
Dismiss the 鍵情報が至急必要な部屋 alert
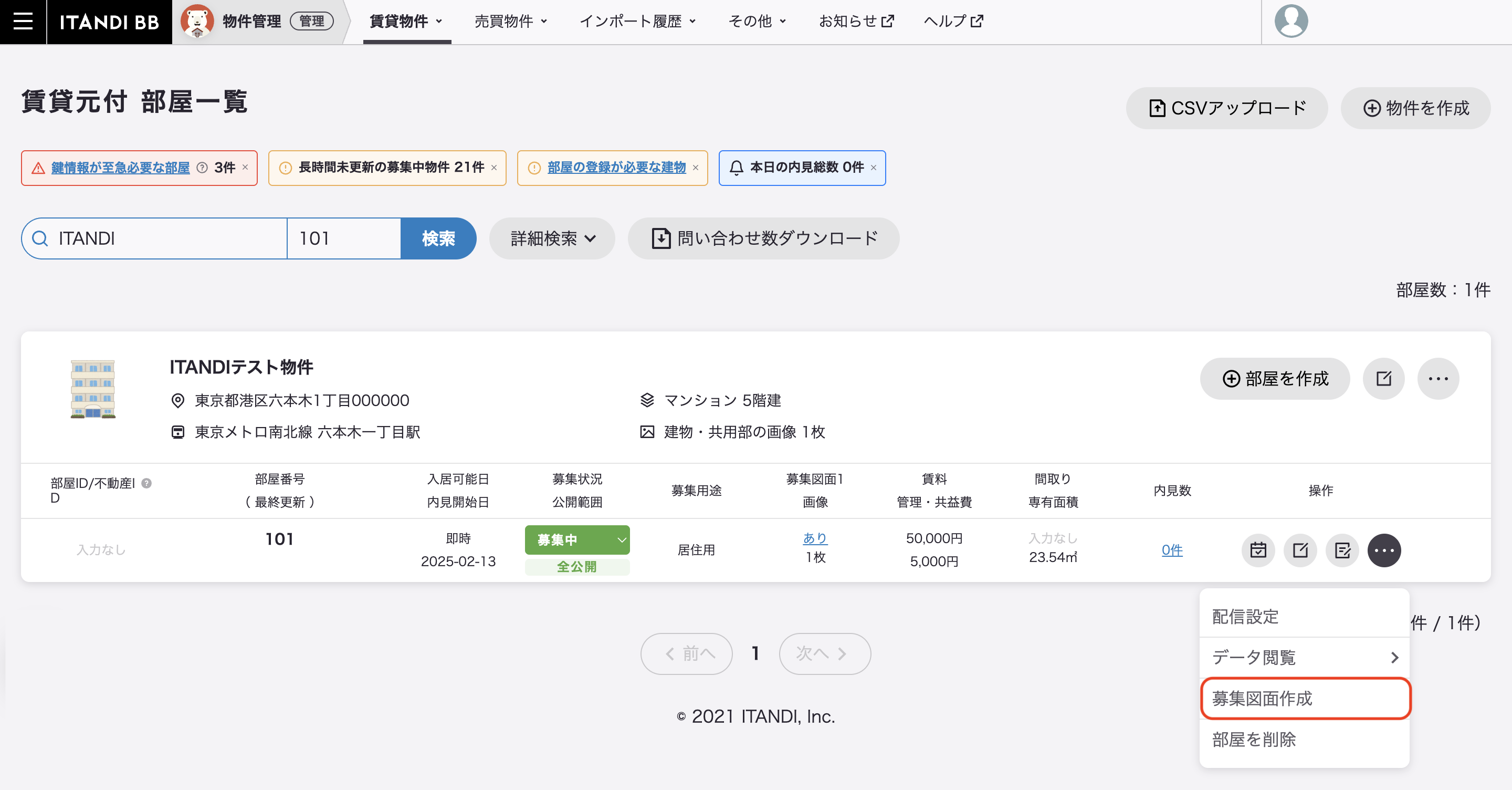(x=245, y=168)
